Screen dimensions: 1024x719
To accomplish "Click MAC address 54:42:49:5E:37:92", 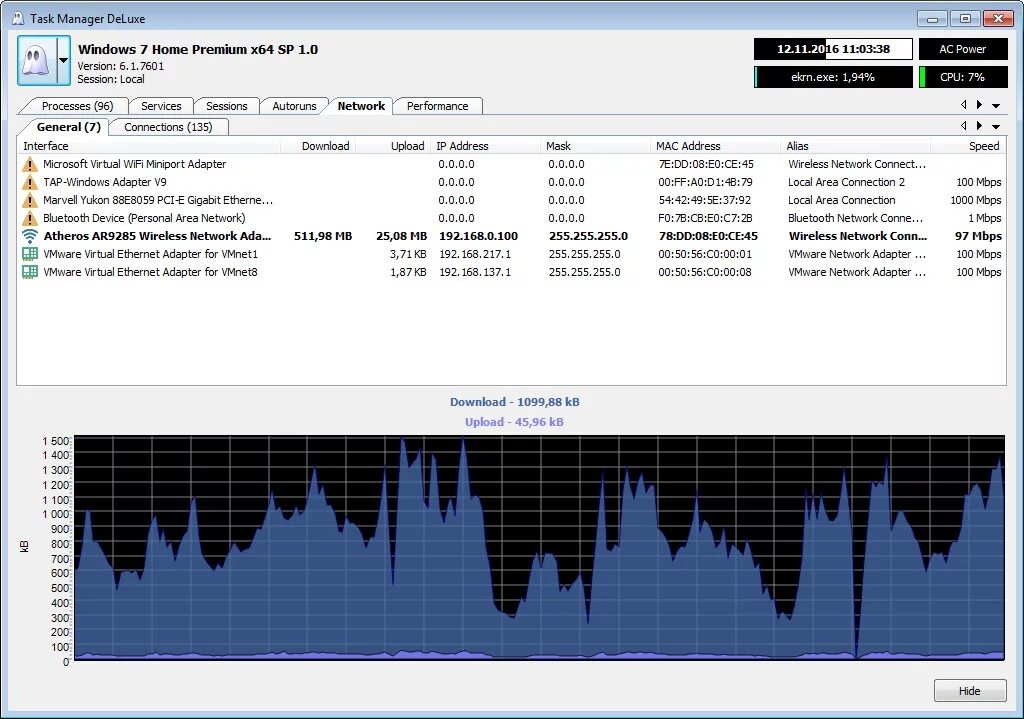I will pos(705,200).
